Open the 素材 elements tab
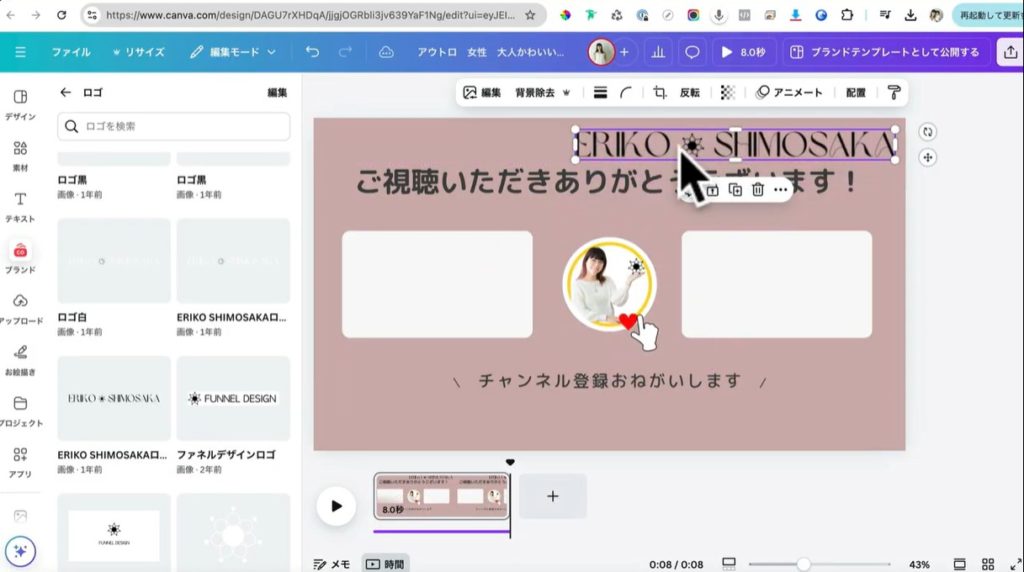 [x=20, y=157]
